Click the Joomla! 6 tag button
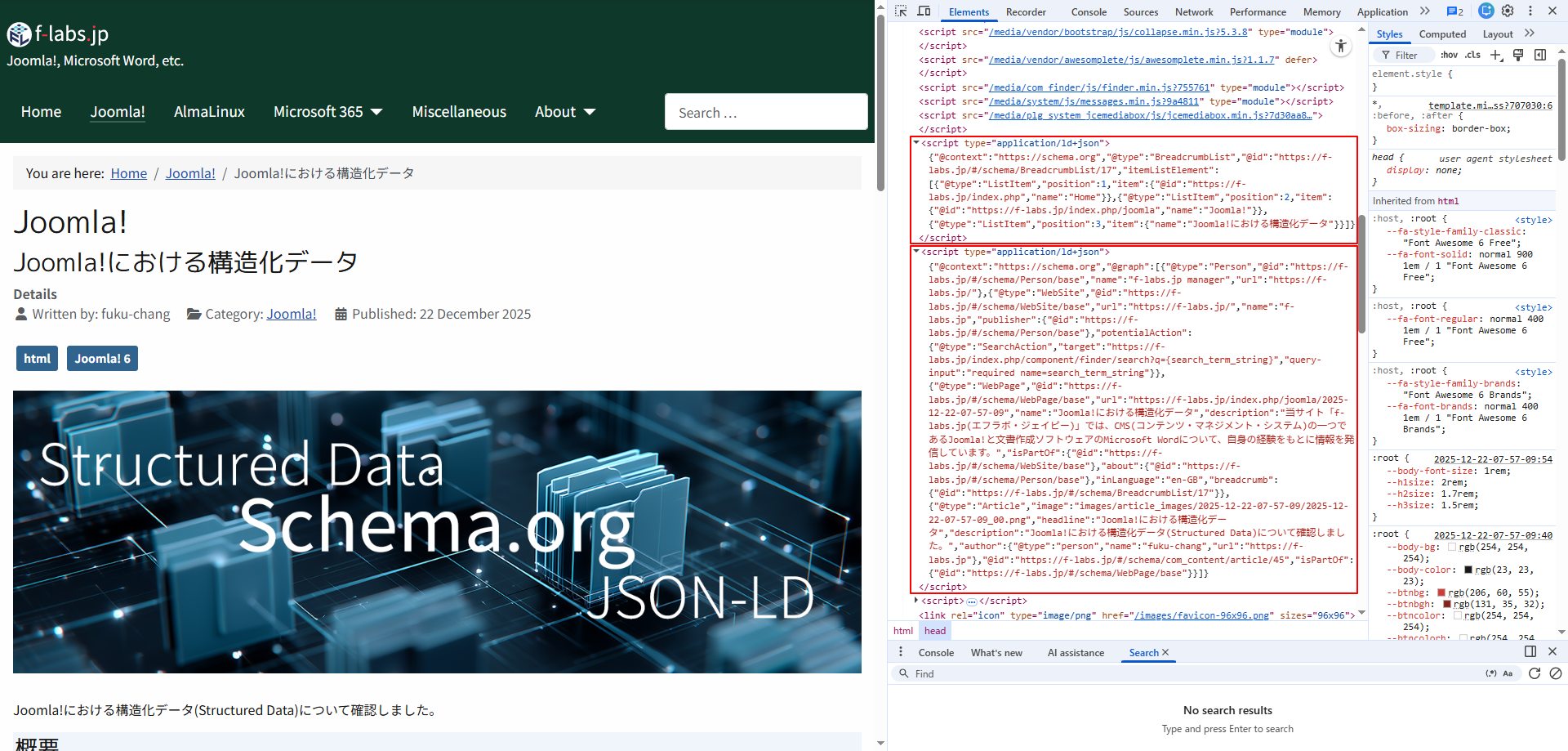 [x=102, y=359]
